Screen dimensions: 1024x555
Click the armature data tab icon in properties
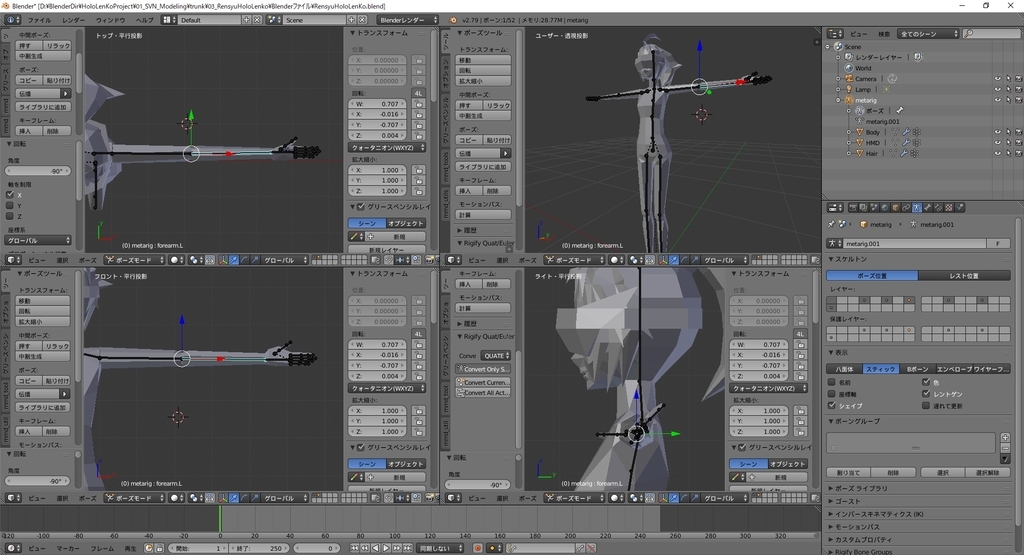tap(917, 208)
